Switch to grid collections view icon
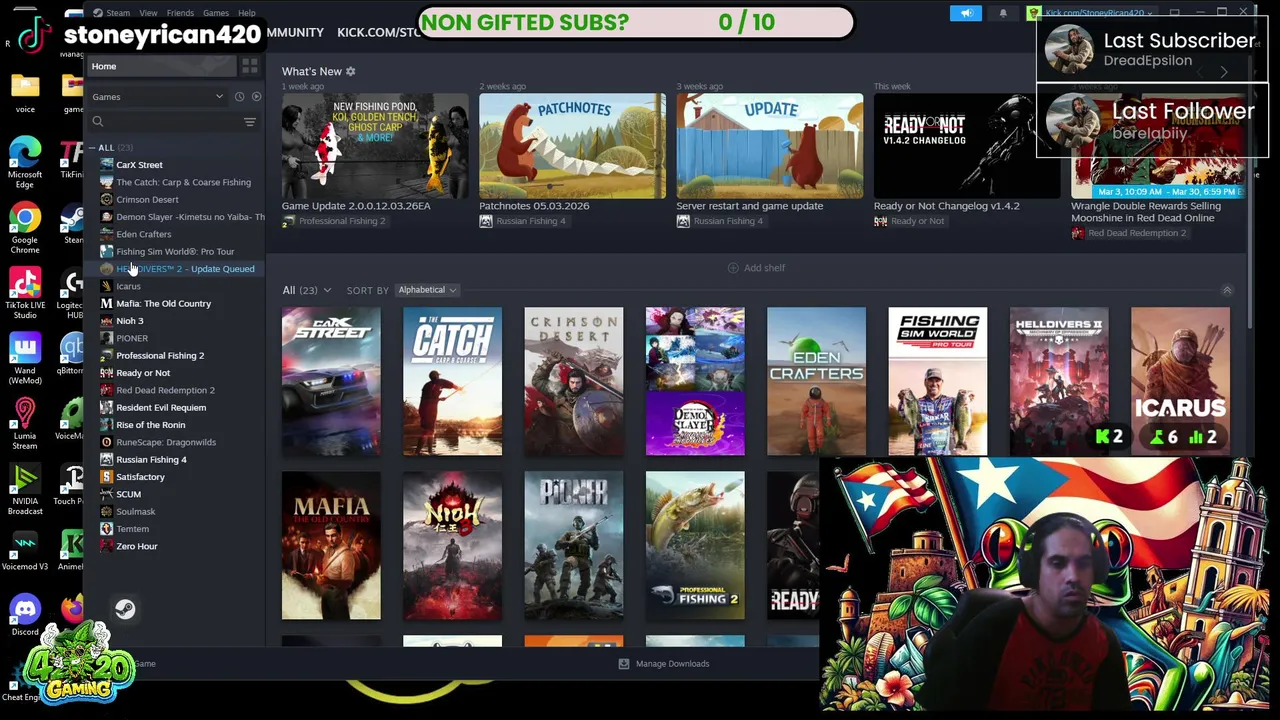The image size is (1280, 720). (249, 66)
